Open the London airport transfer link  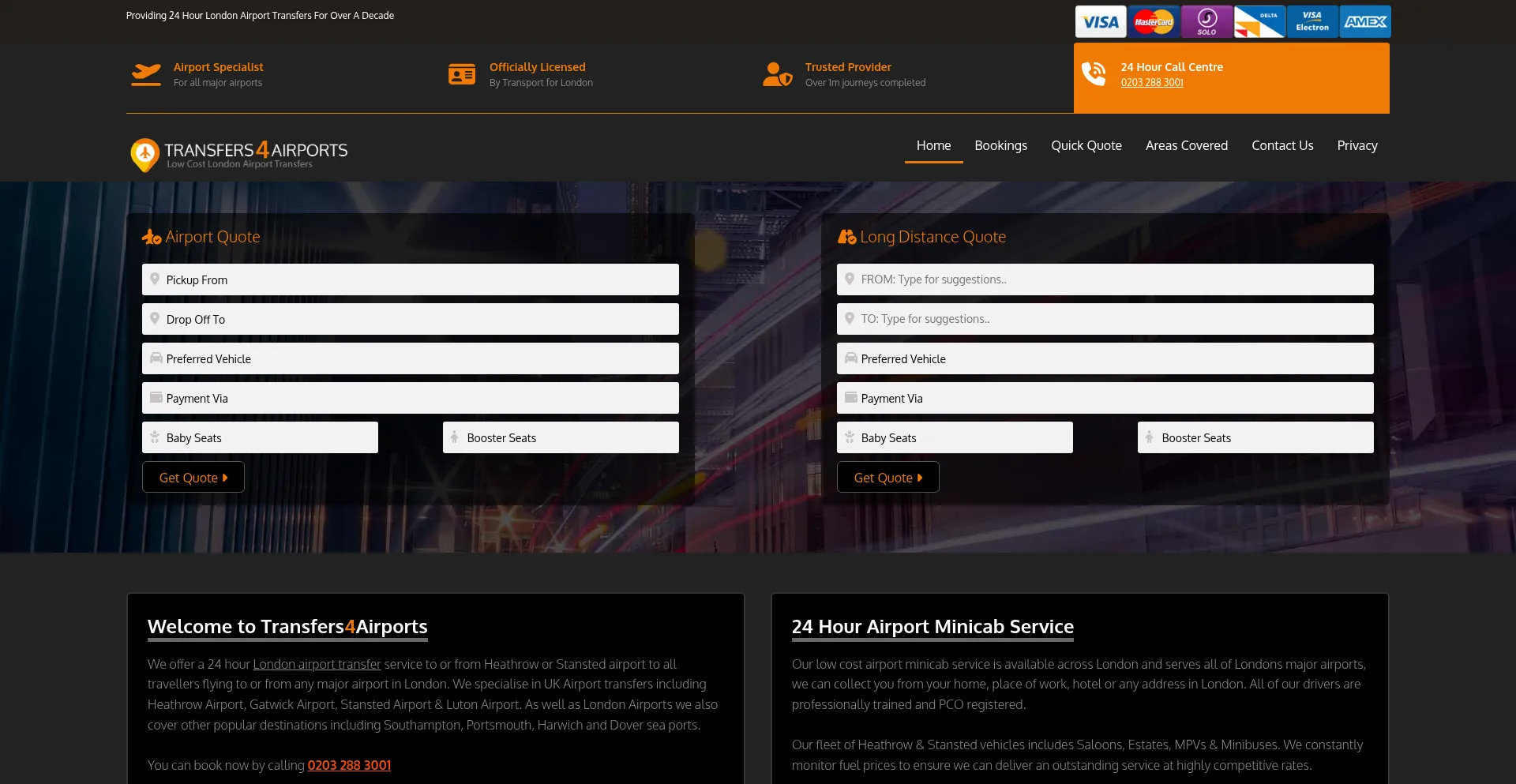[317, 664]
